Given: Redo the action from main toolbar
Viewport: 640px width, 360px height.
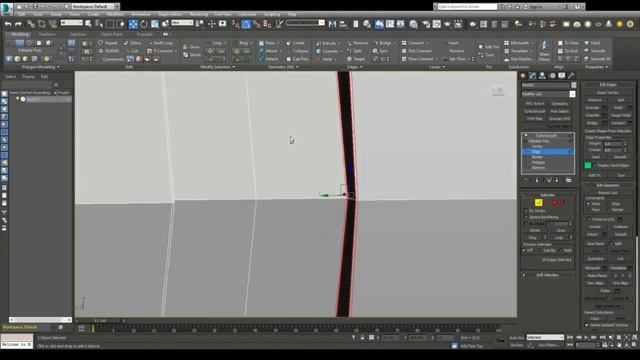Looking at the screenshot, I should 18,24.
